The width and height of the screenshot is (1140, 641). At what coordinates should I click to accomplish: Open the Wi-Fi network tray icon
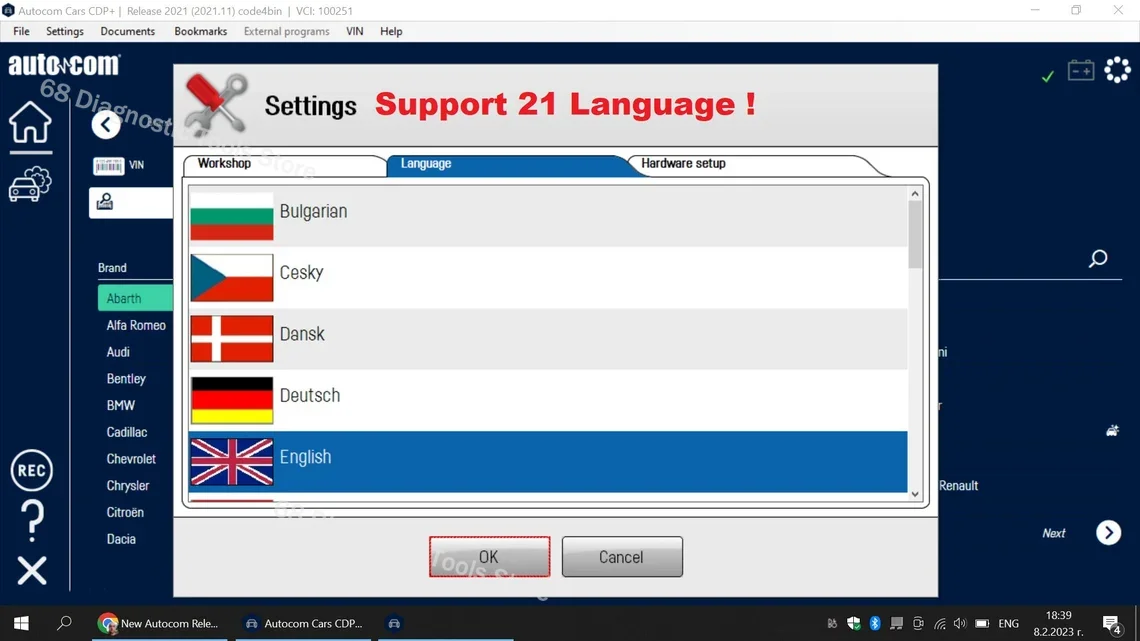(939, 624)
